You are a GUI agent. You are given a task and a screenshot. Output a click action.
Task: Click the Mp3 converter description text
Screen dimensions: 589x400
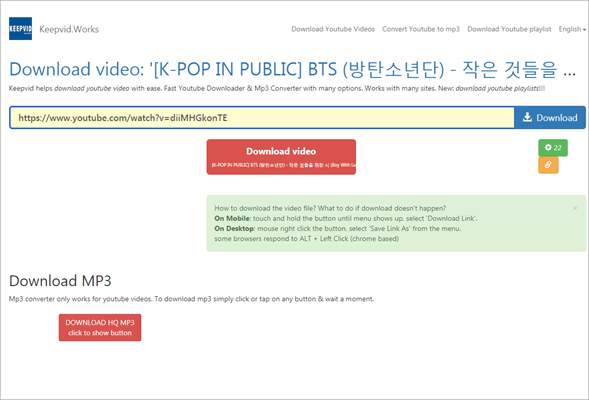tap(191, 299)
